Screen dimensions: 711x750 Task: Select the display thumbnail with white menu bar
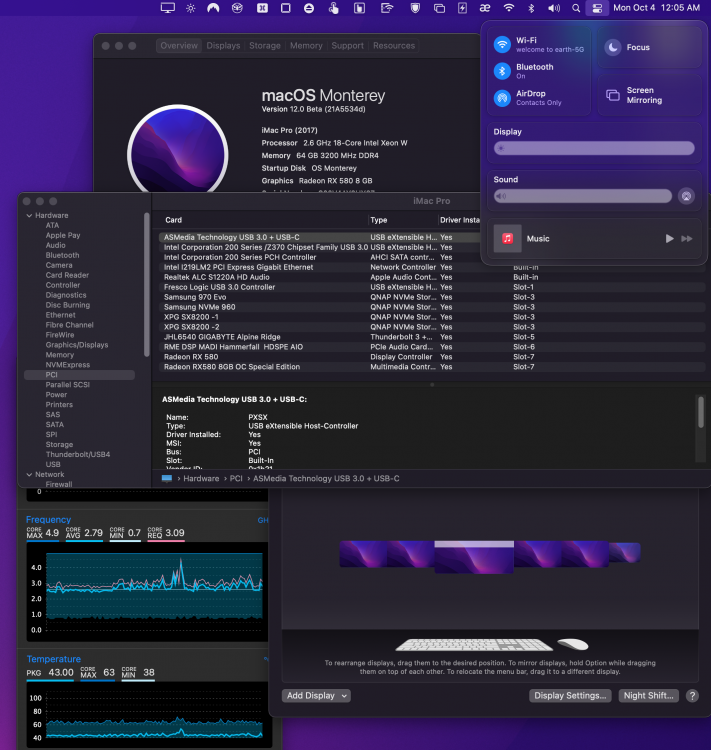pos(474,557)
